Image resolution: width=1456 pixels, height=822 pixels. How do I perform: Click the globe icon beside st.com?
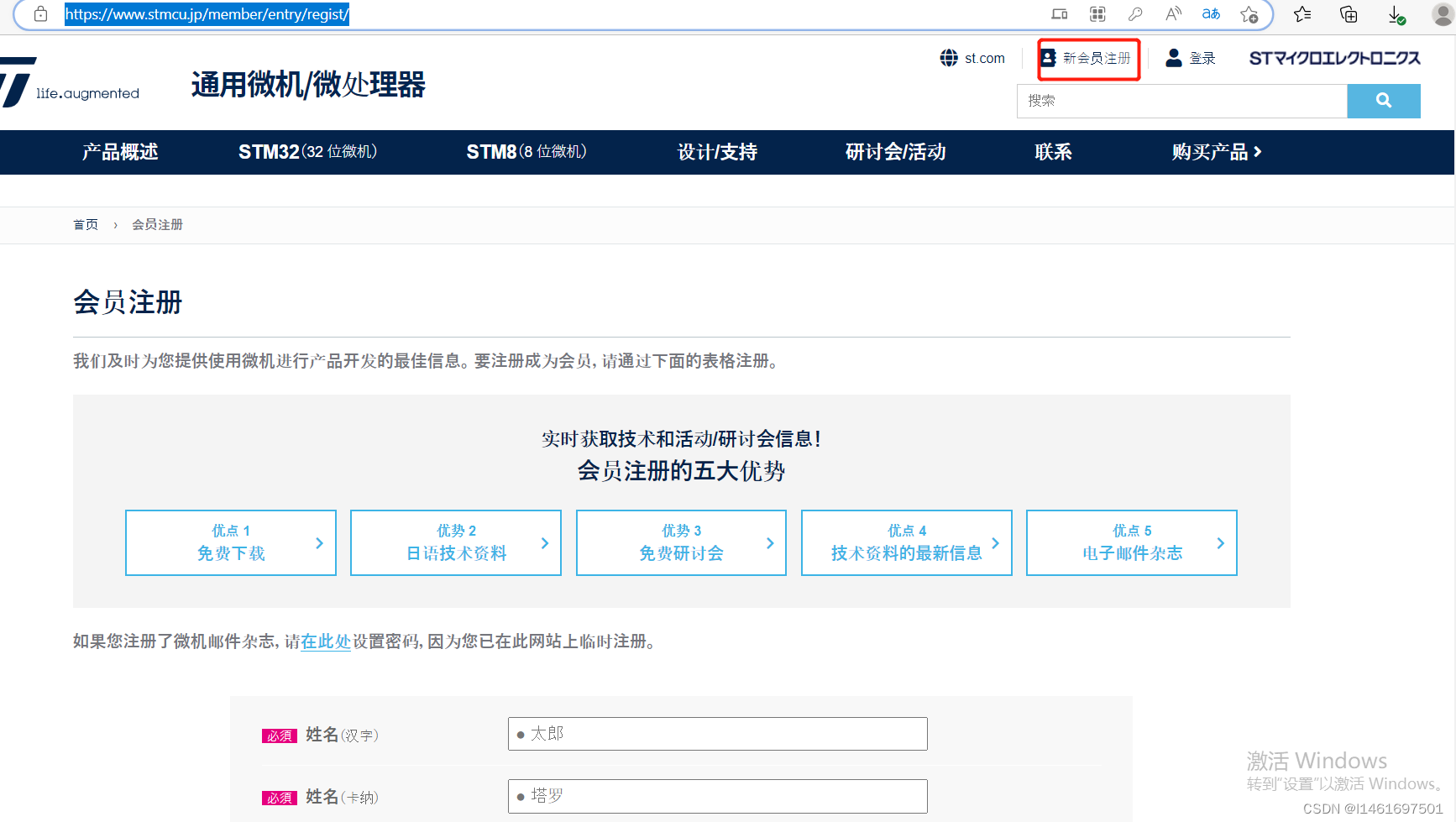[949, 58]
